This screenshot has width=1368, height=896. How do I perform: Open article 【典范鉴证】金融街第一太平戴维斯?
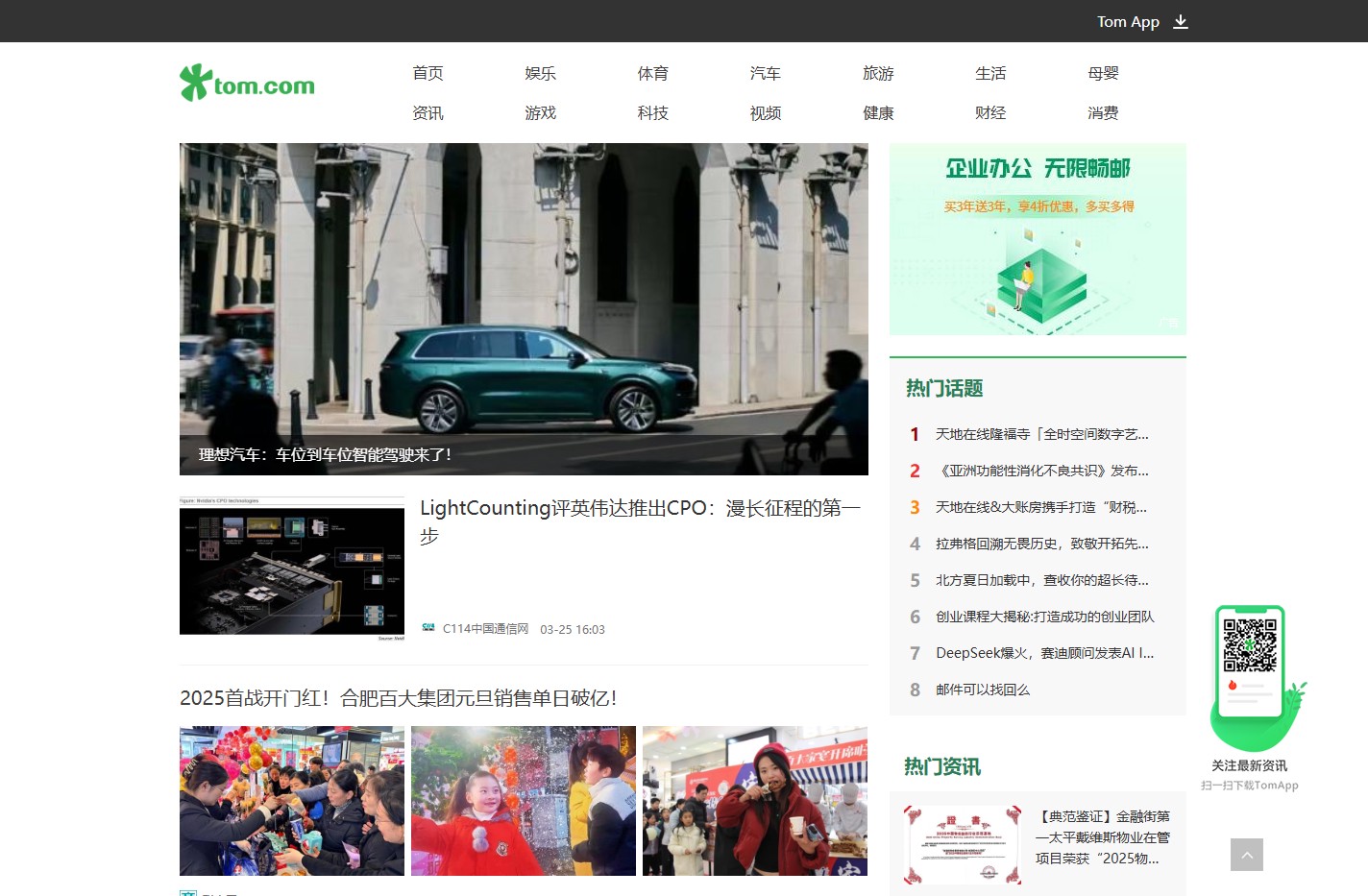point(1103,837)
